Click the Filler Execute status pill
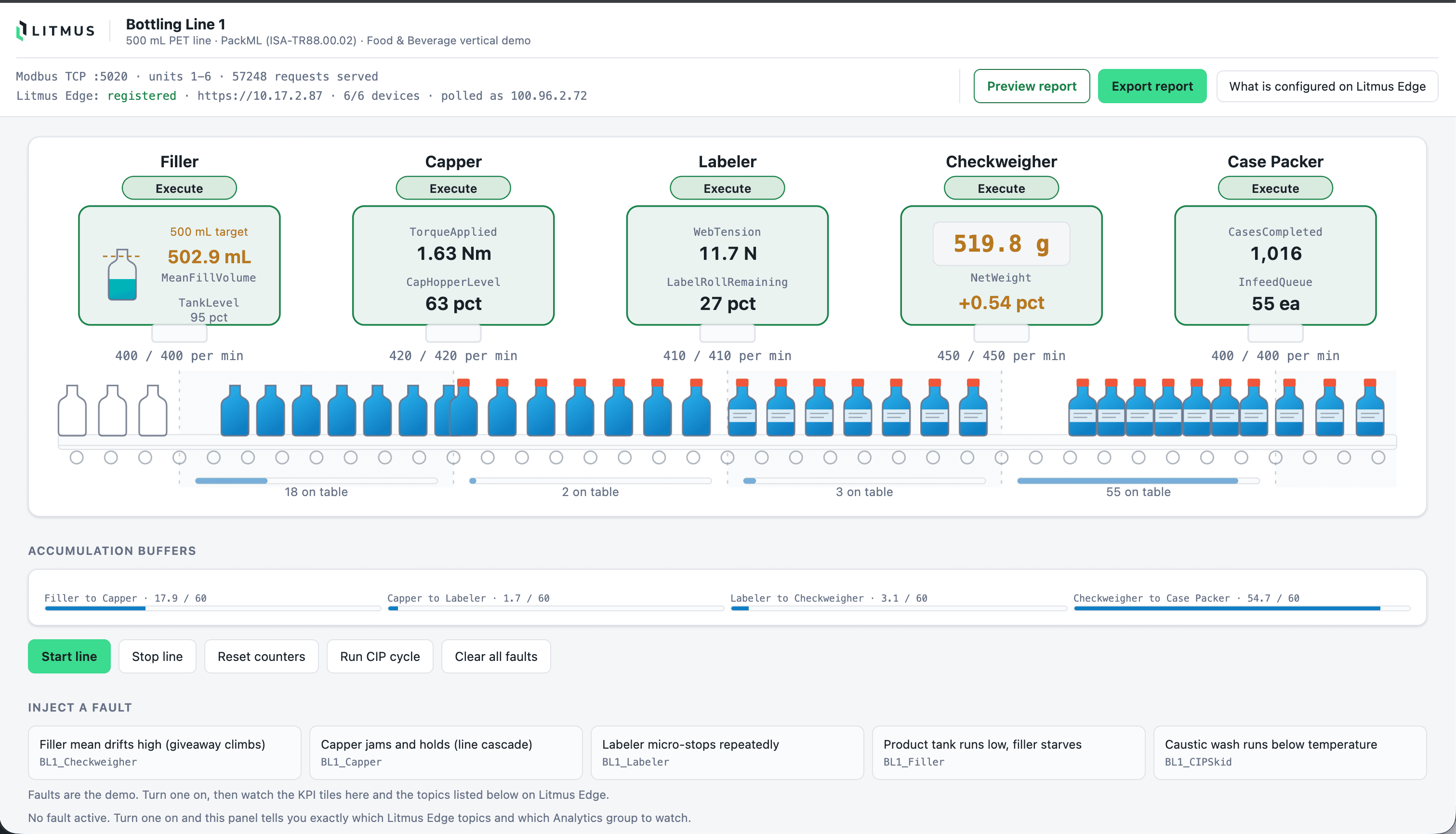Viewport: 1456px width, 834px height. (x=179, y=188)
